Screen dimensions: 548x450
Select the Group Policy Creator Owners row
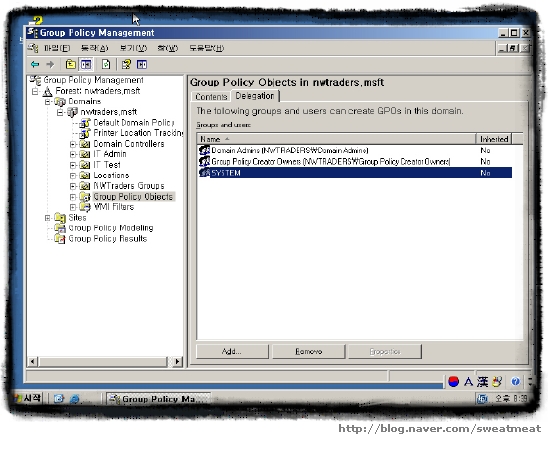coord(355,161)
